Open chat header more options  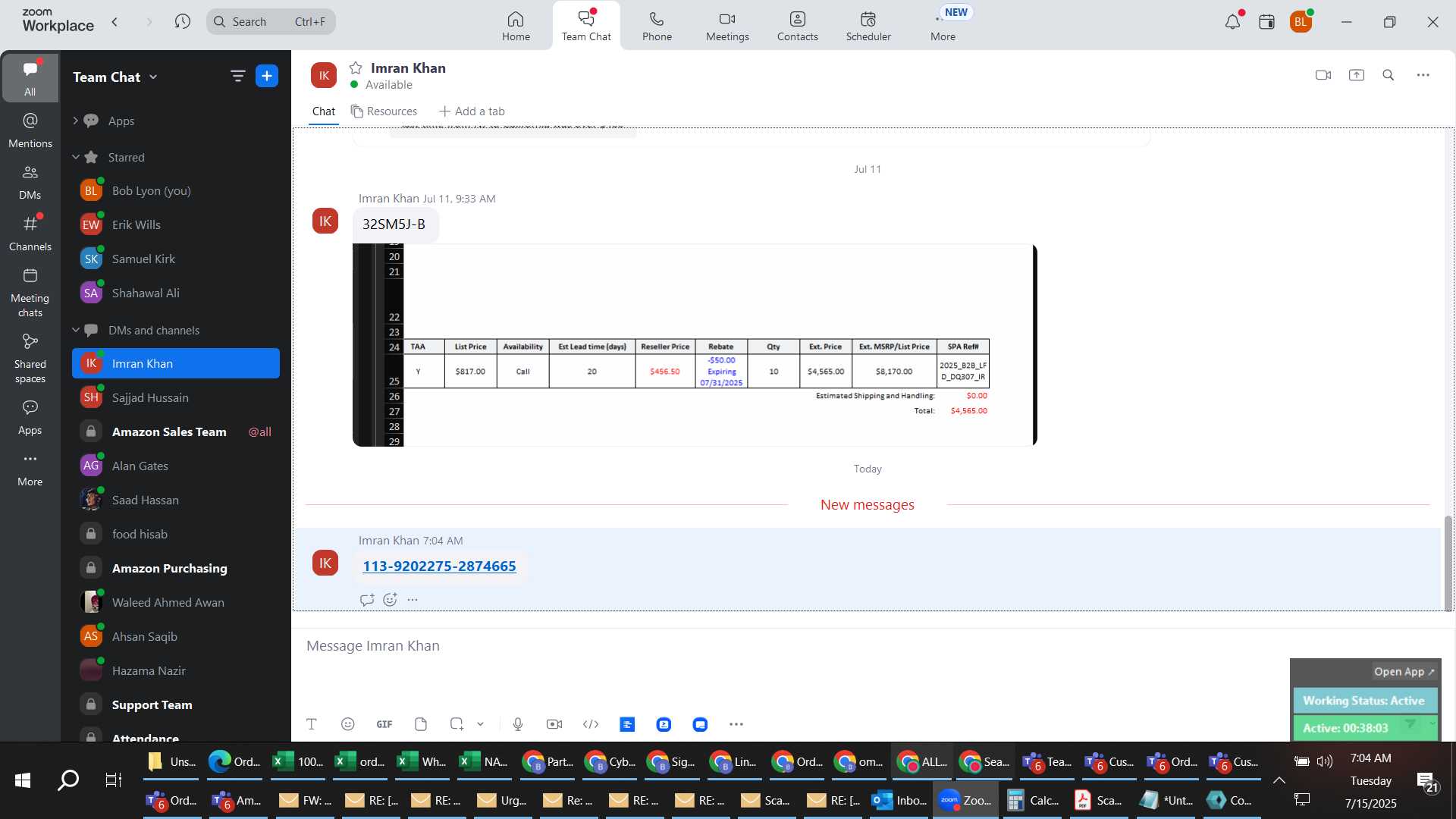(1423, 75)
